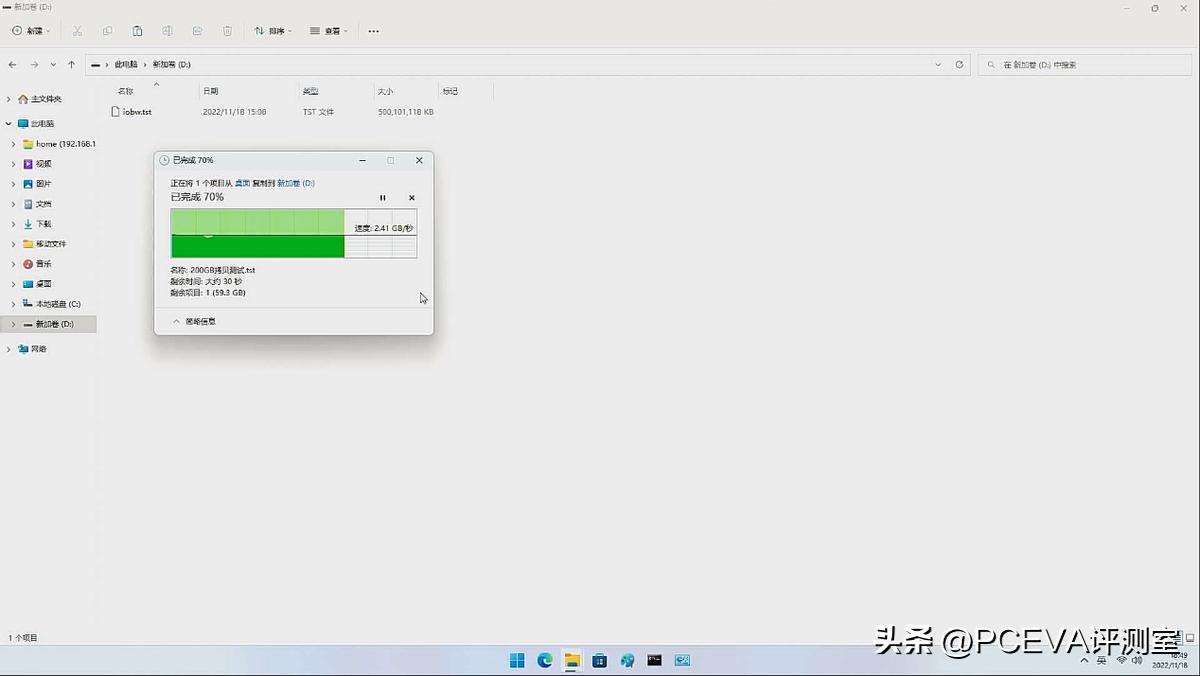Image resolution: width=1200 pixels, height=676 pixels.
Task: Click the Copy icon in the toolbar
Action: pos(107,31)
